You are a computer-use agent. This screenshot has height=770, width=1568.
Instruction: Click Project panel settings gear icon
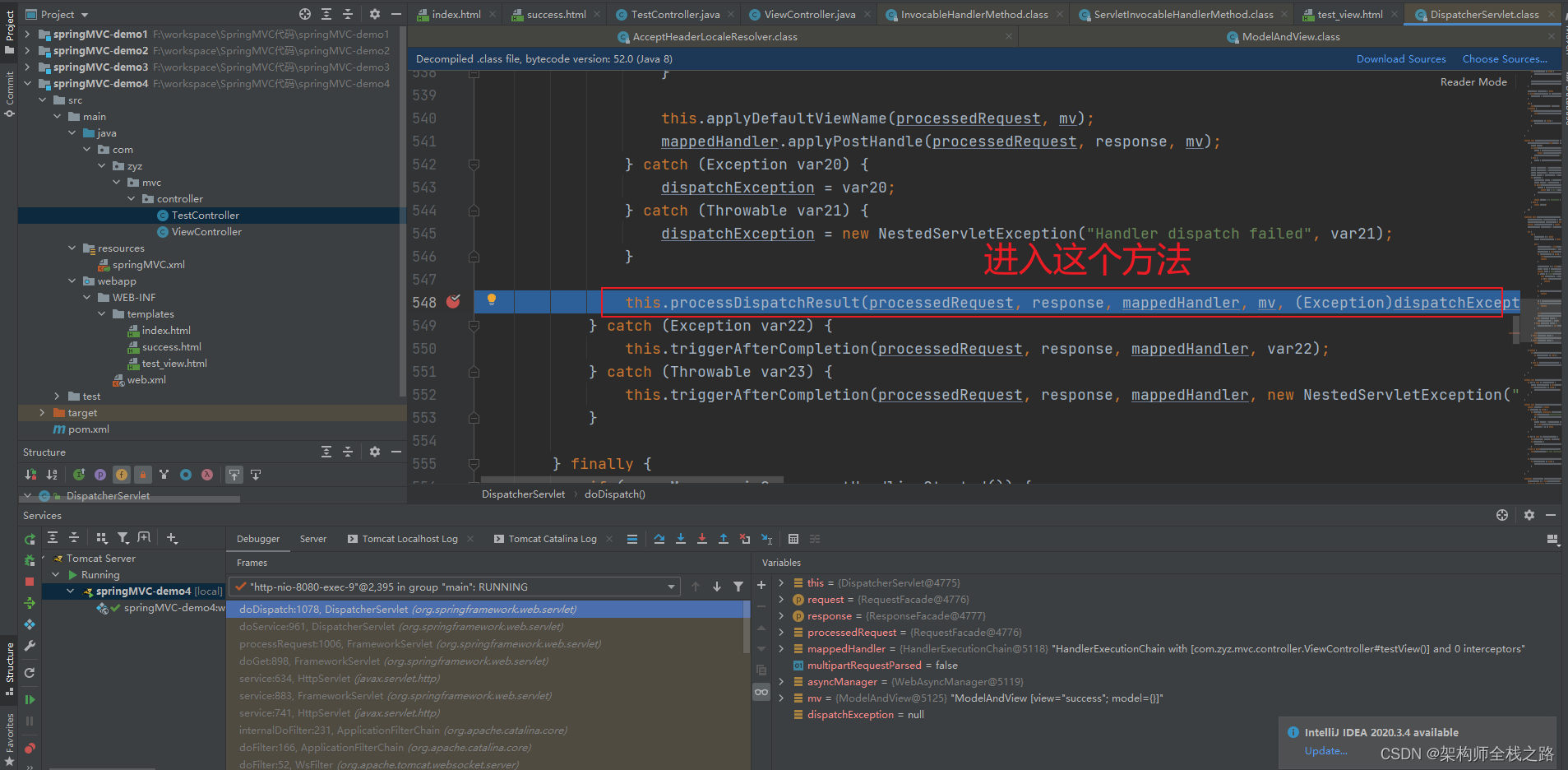point(375,14)
